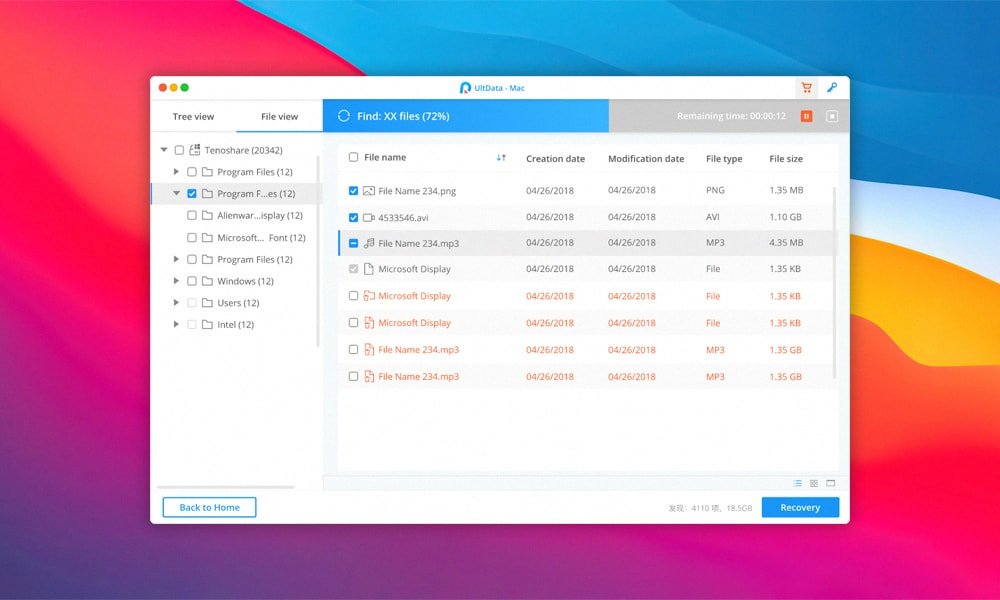Switch to the File view tab

279,117
